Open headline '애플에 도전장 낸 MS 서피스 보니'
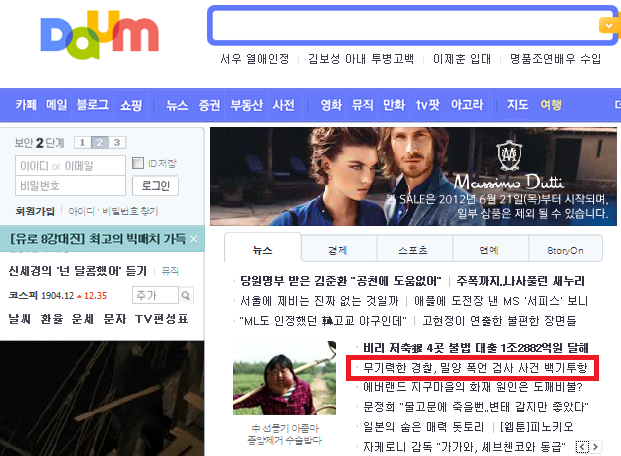Image resolution: width=621 pixels, height=456 pixels. point(501,301)
